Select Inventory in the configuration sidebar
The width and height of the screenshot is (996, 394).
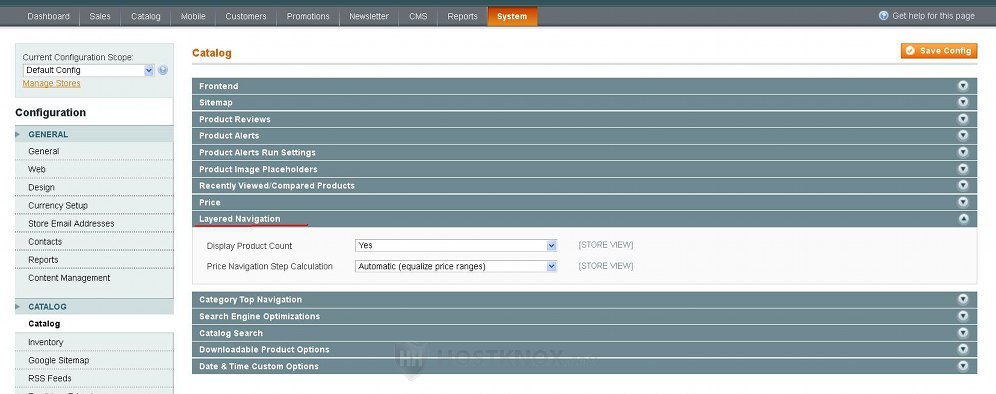(46, 342)
